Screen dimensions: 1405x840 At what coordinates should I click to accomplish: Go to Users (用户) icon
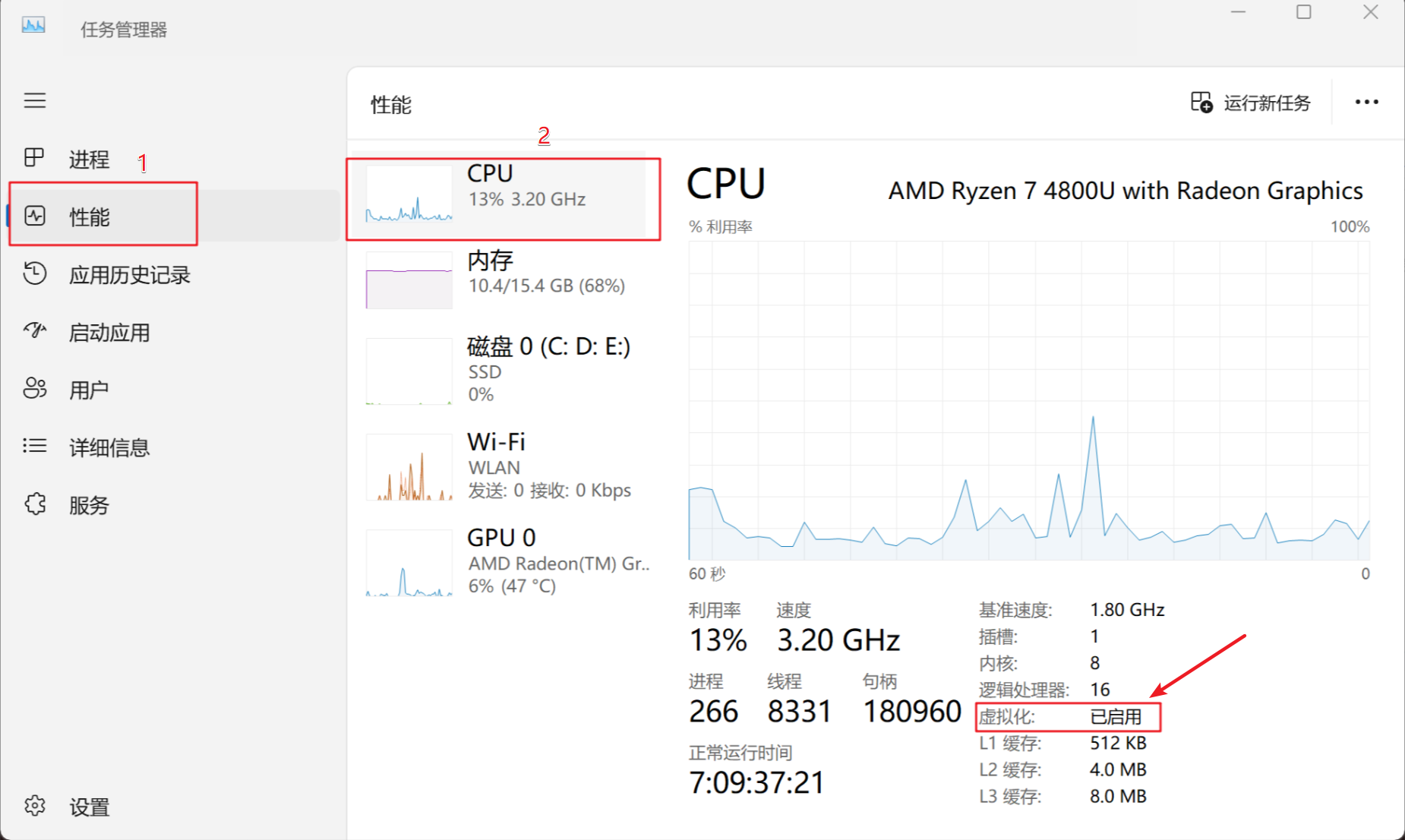click(35, 389)
